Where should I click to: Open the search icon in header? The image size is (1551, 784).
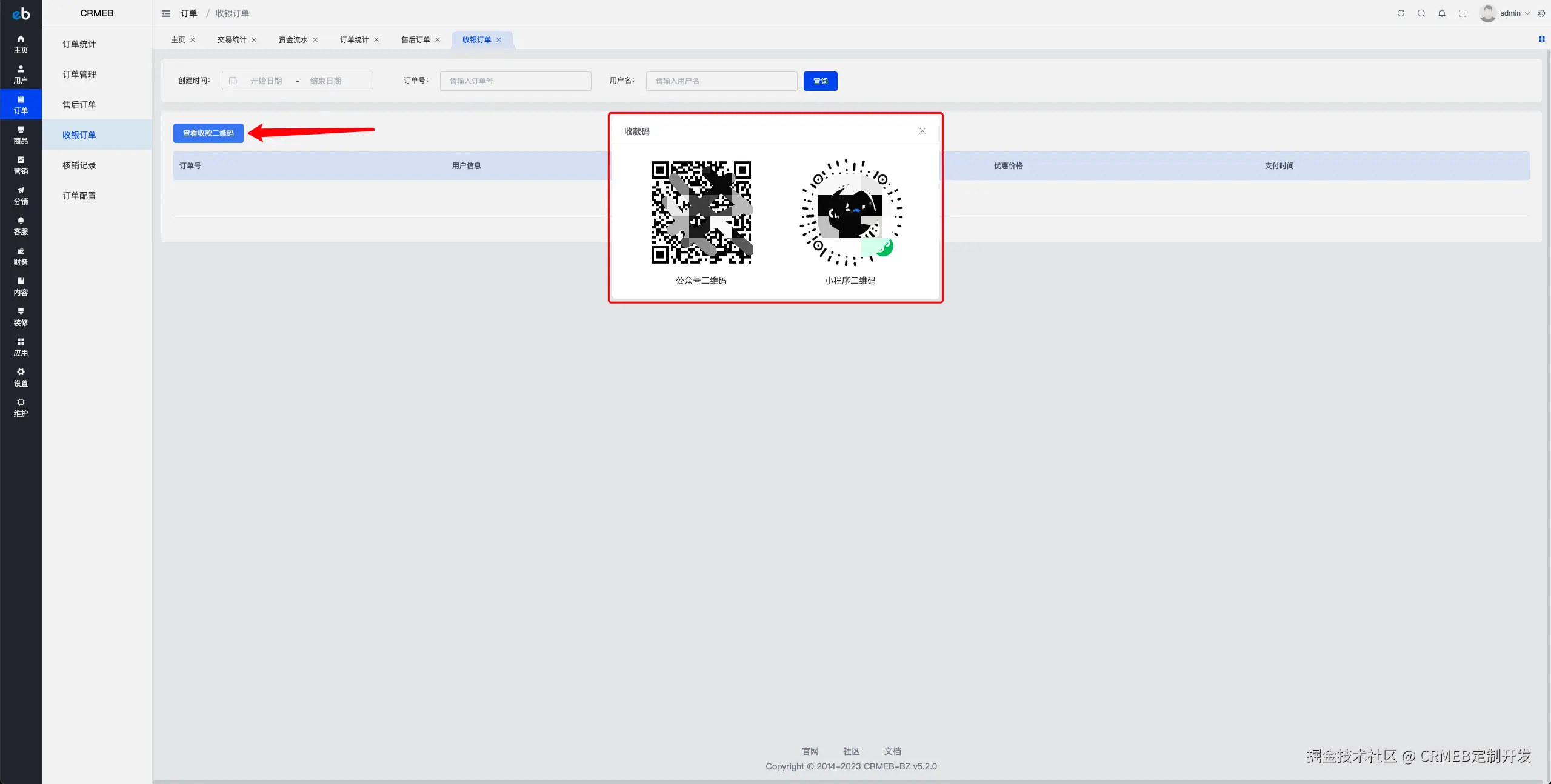(1421, 13)
